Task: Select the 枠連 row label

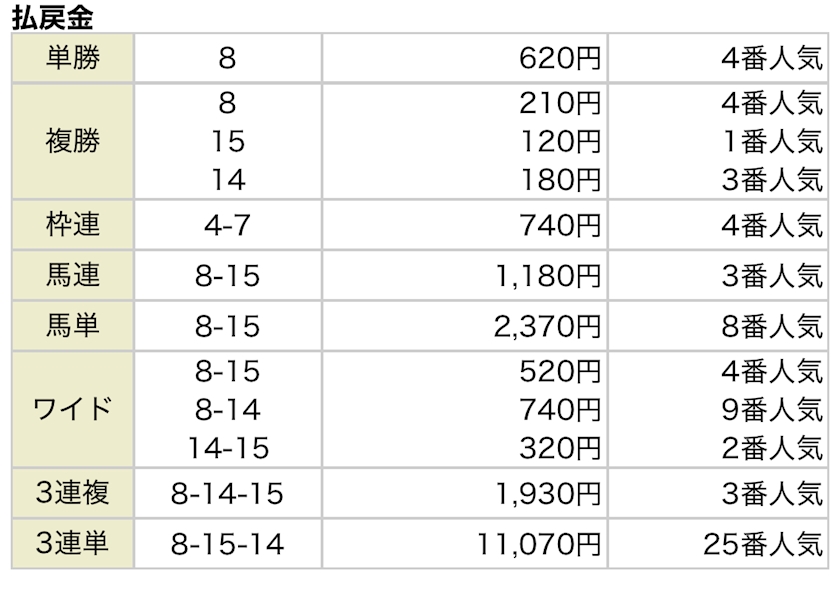Action: 73,224
